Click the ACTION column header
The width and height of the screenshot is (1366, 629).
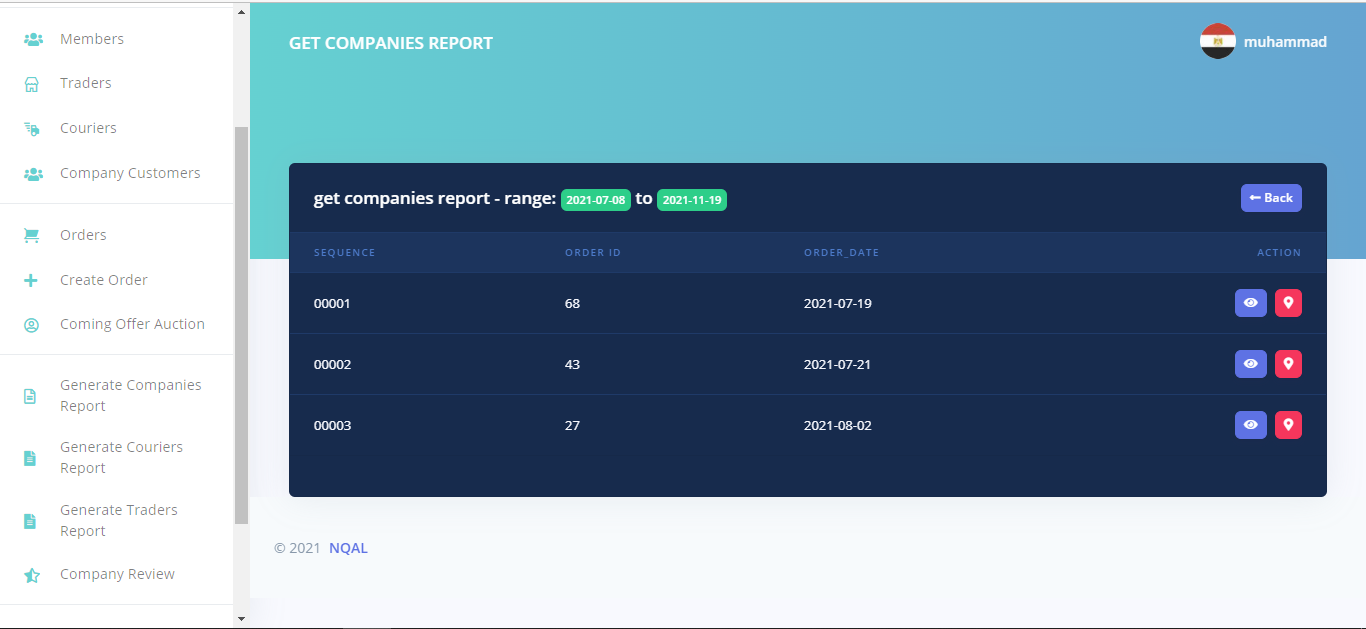(x=1279, y=253)
